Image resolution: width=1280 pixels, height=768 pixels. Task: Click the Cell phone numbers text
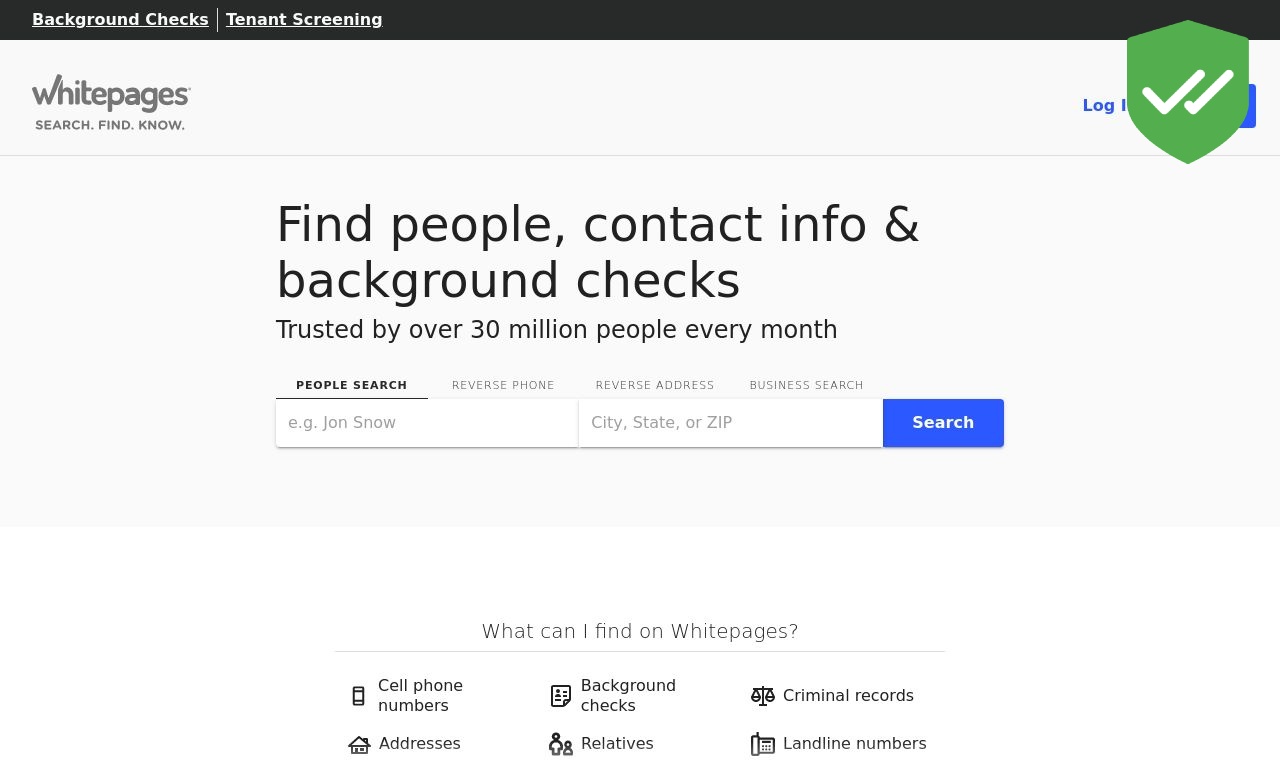420,695
